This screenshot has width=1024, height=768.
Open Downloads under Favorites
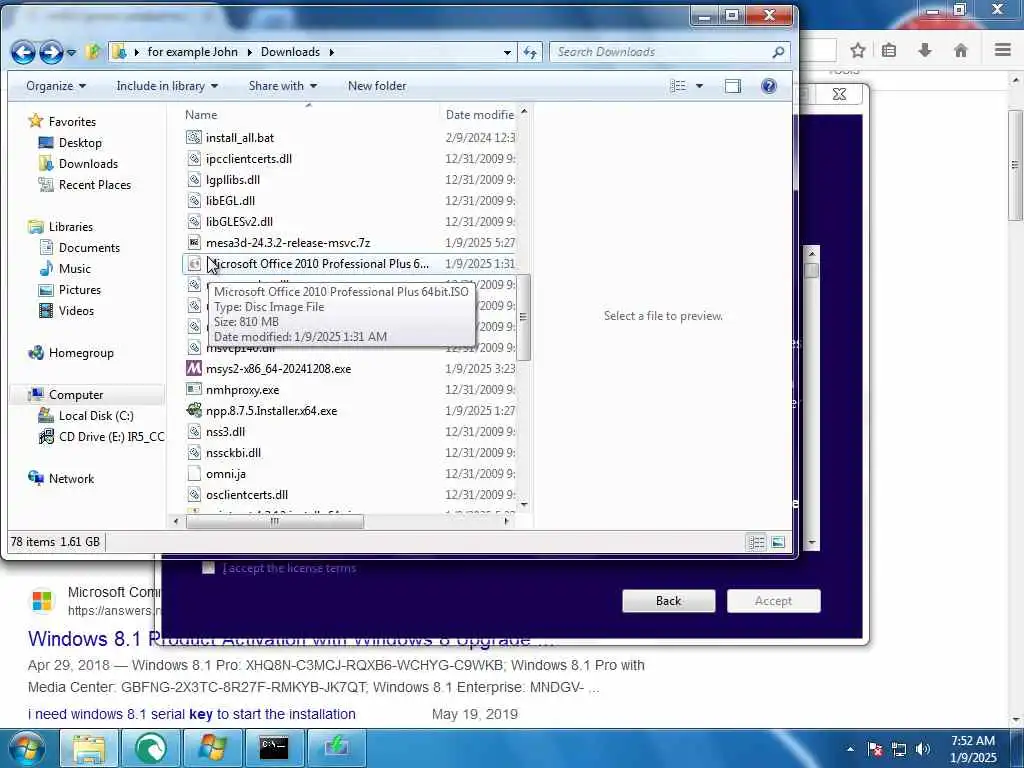coord(88,164)
